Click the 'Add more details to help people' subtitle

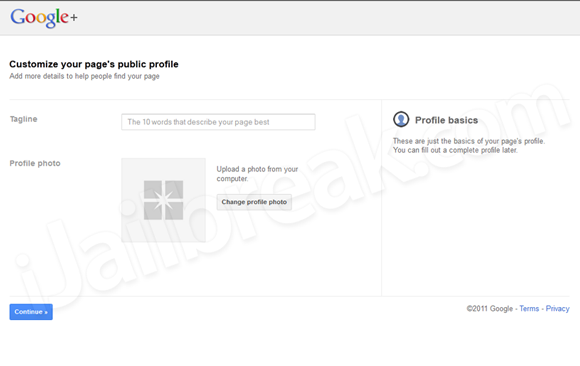point(84,76)
